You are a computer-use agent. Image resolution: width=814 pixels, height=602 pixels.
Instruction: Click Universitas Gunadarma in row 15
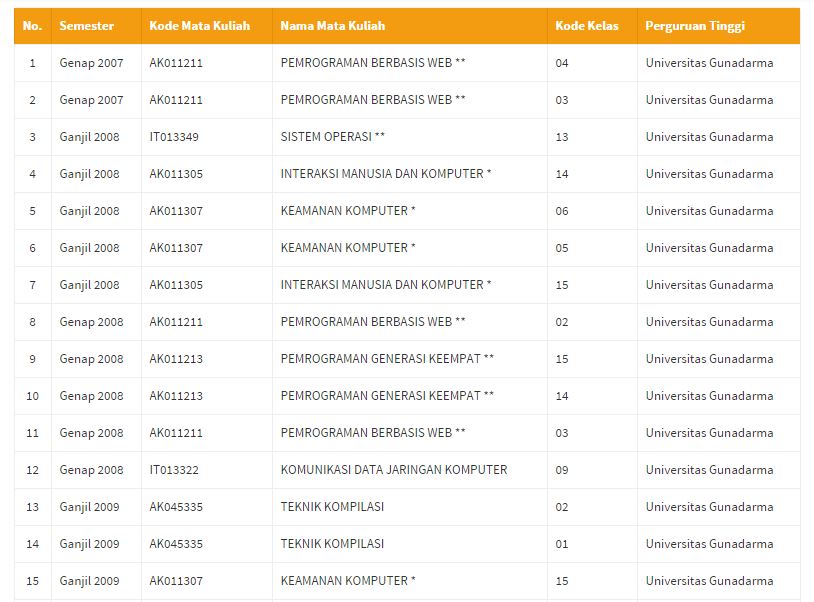(709, 581)
